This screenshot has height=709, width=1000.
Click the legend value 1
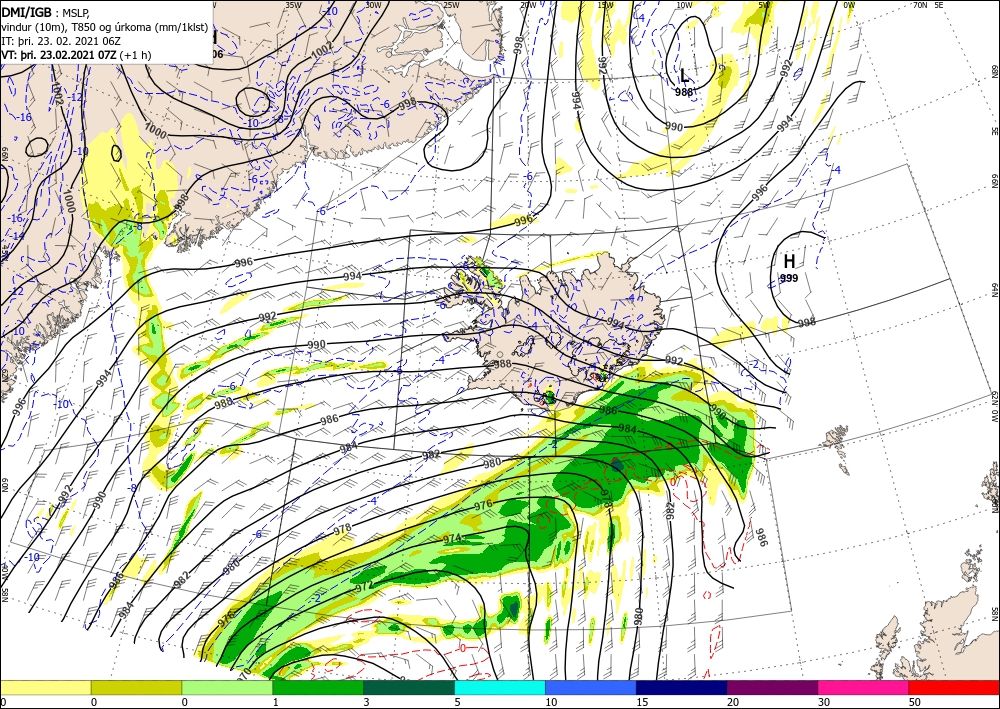[x=276, y=702]
